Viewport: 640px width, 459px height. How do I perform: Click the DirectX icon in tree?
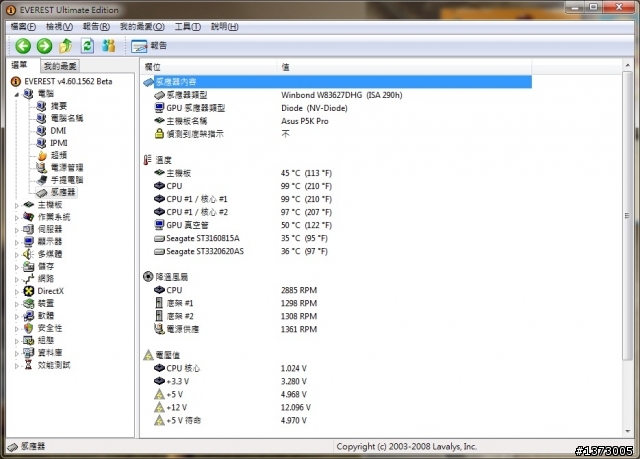point(29,291)
